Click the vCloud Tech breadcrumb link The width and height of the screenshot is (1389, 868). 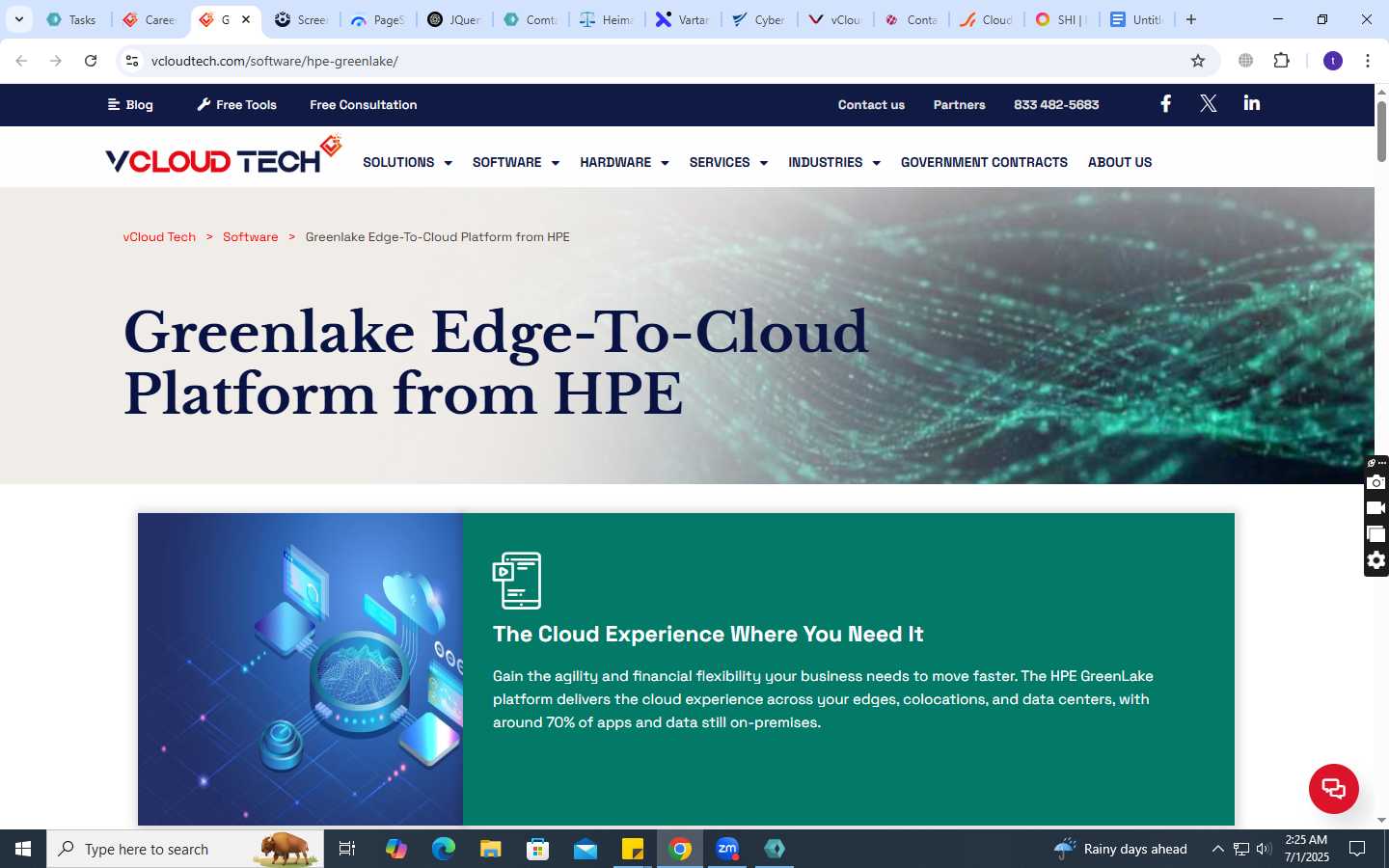[159, 236]
